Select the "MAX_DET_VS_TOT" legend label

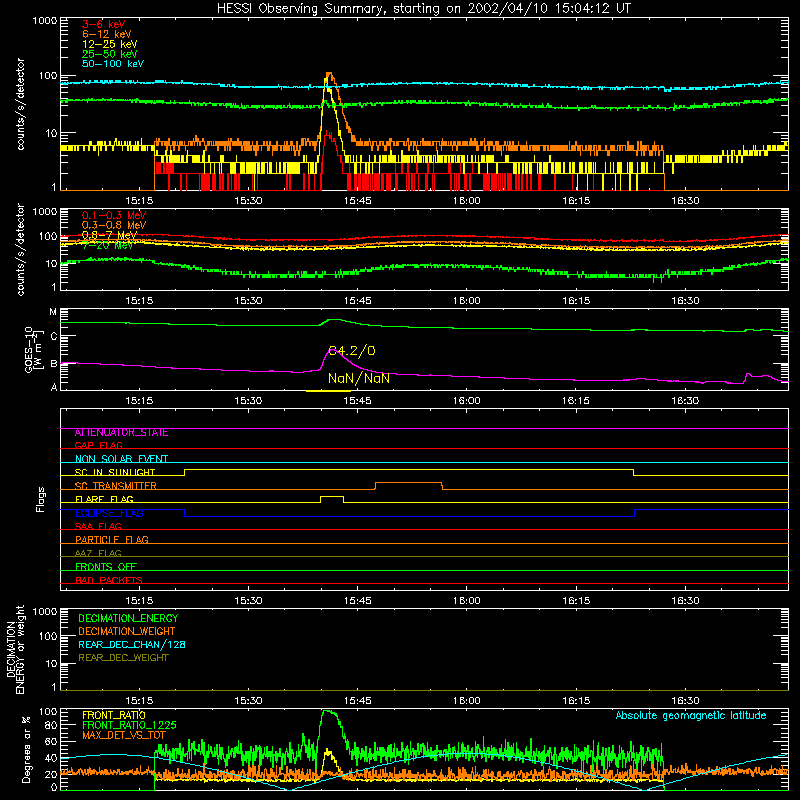click(124, 735)
